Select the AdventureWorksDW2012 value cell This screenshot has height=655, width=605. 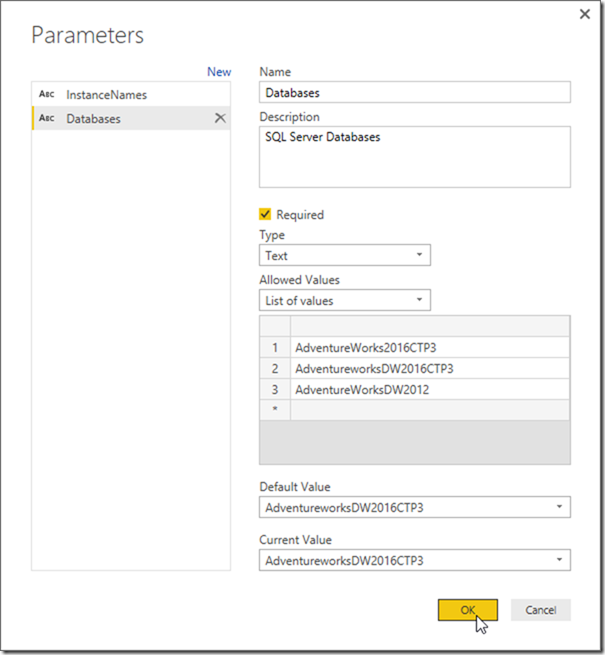click(430, 389)
